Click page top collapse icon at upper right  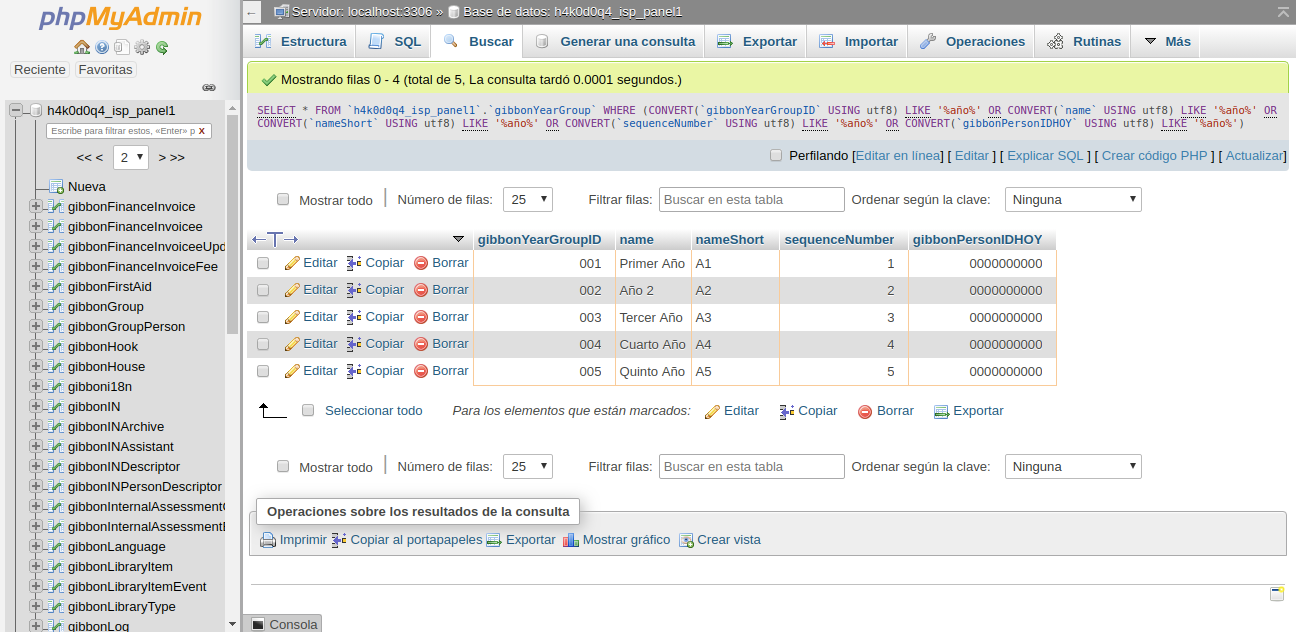coord(1283,11)
